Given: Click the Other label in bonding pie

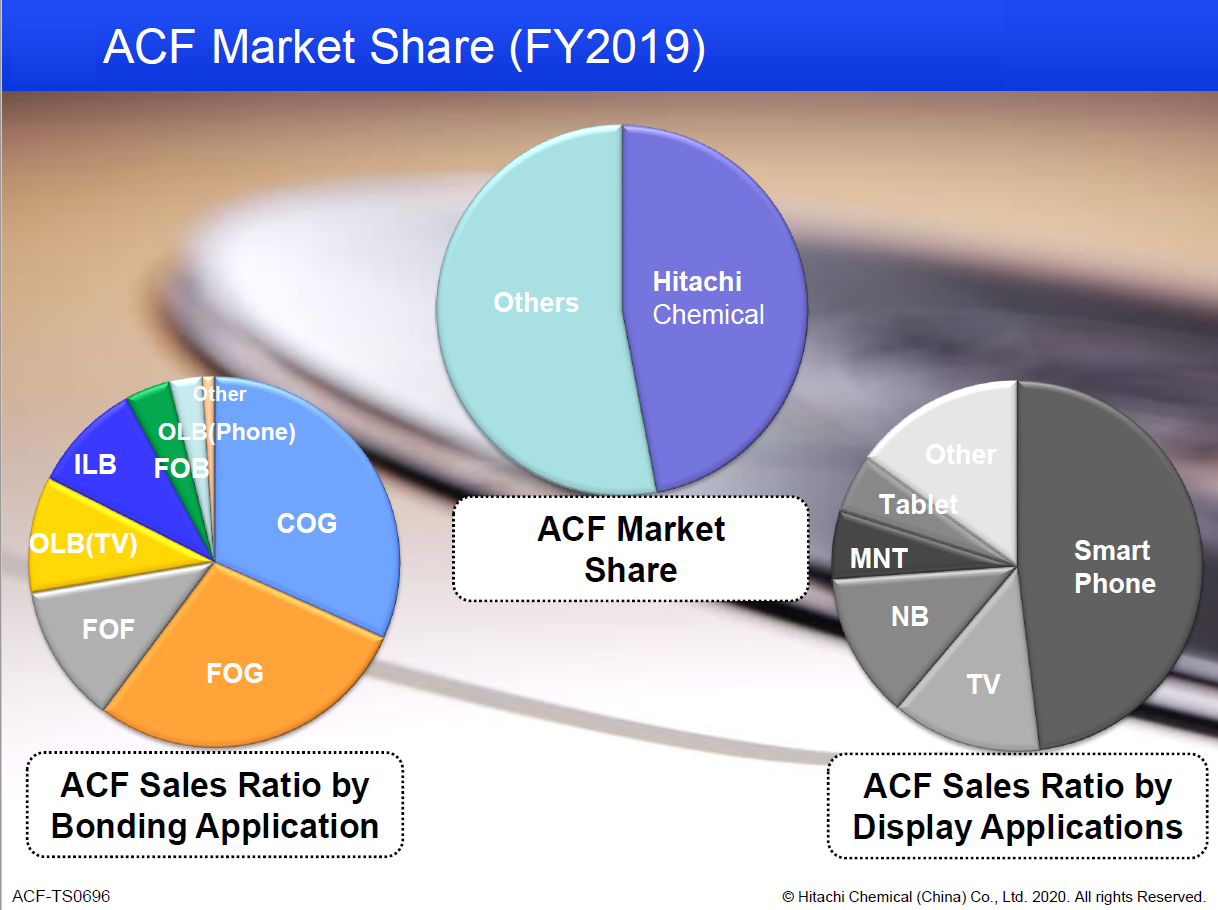Looking at the screenshot, I should click(x=220, y=394).
